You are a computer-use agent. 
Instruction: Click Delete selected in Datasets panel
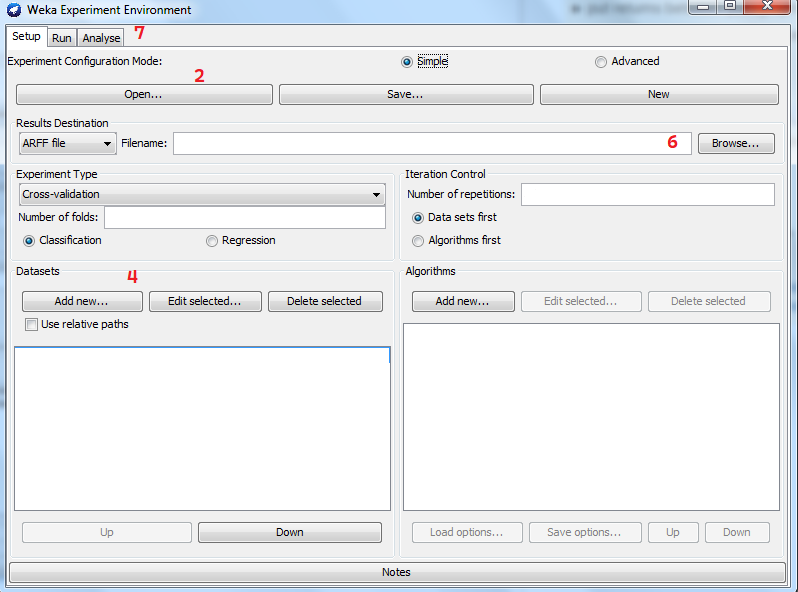click(325, 301)
